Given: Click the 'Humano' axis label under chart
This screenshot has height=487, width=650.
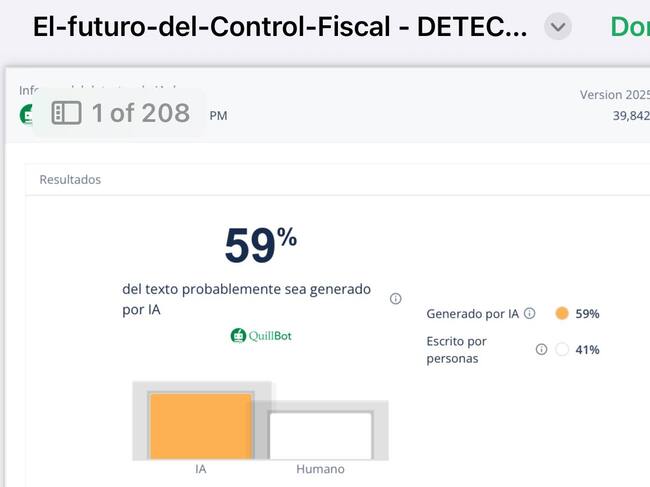Looking at the screenshot, I should [x=320, y=469].
